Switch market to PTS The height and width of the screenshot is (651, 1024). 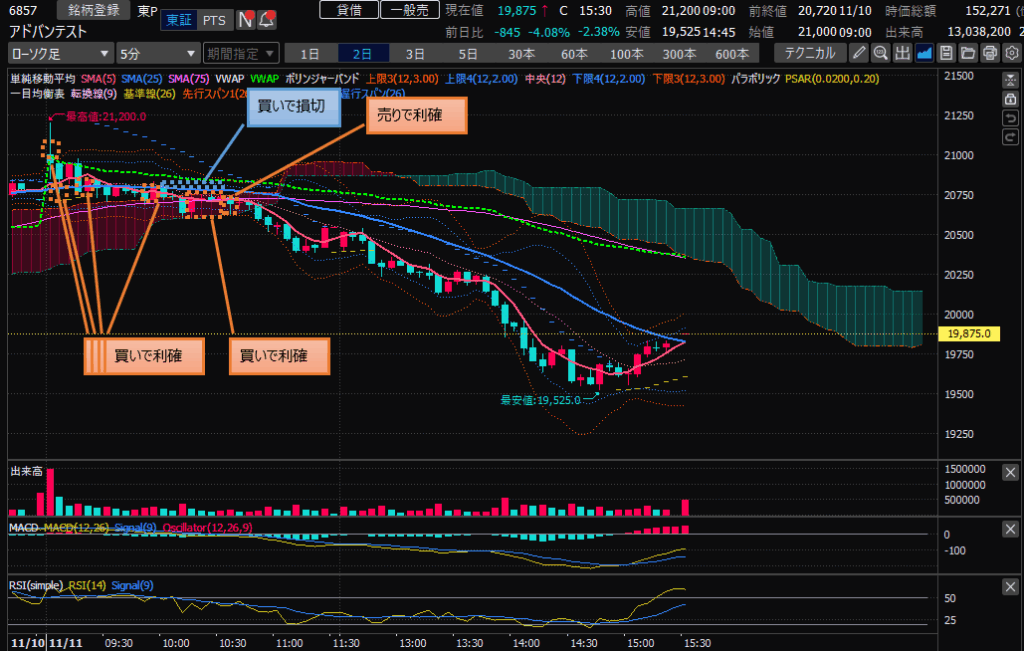pos(213,19)
